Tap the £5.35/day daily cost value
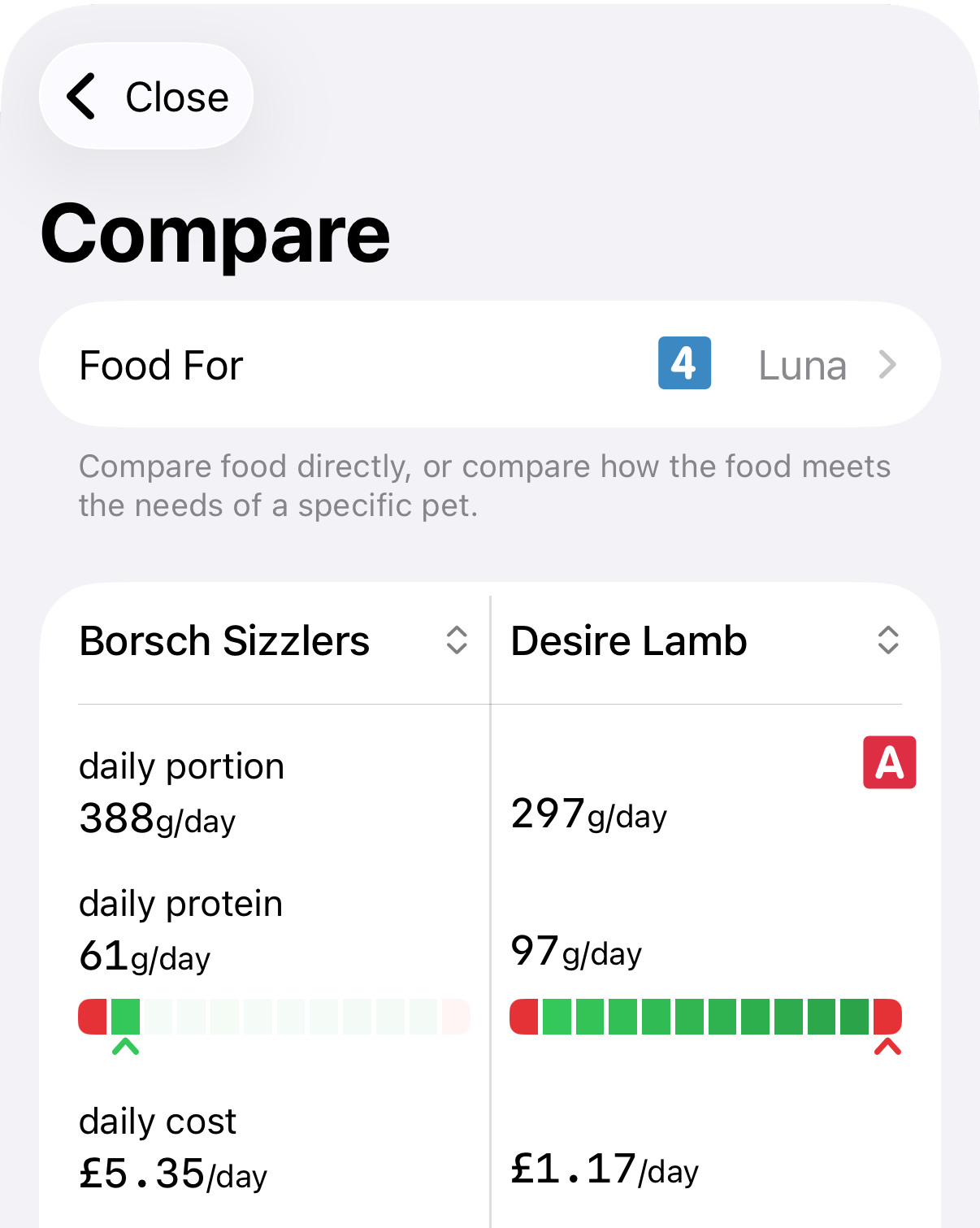 pyautogui.click(x=173, y=1174)
